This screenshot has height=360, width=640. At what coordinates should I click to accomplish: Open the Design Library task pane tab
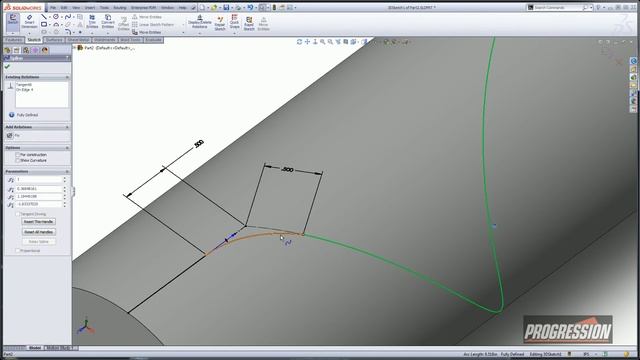[633, 69]
